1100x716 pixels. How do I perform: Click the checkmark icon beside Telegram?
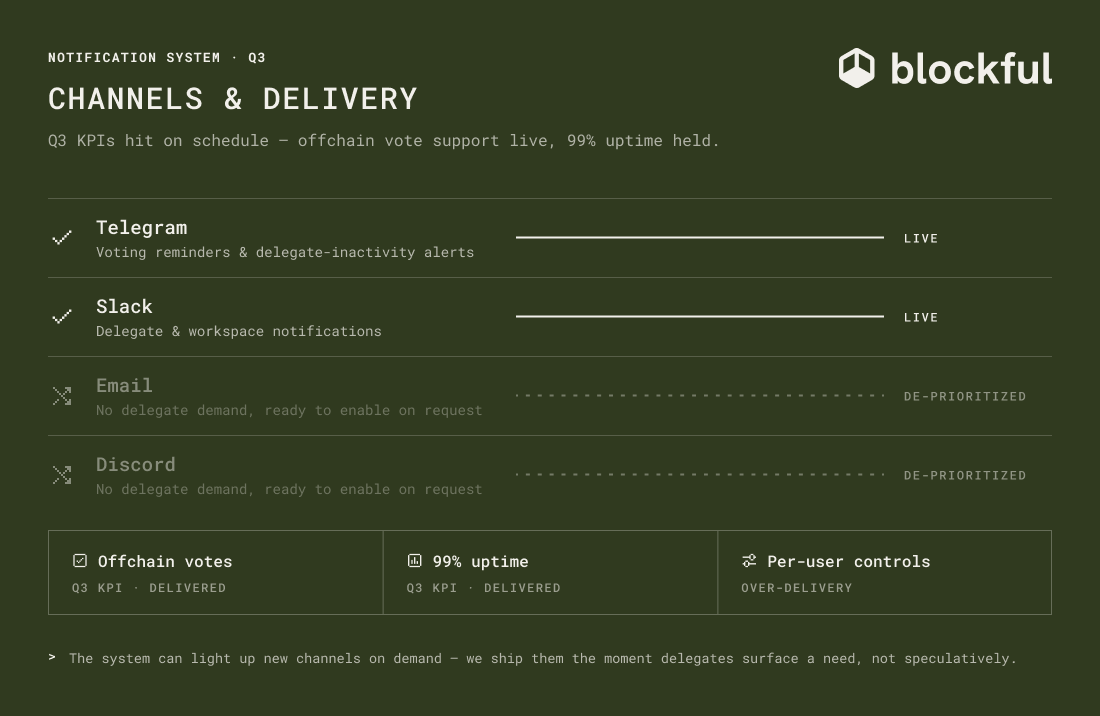point(62,238)
